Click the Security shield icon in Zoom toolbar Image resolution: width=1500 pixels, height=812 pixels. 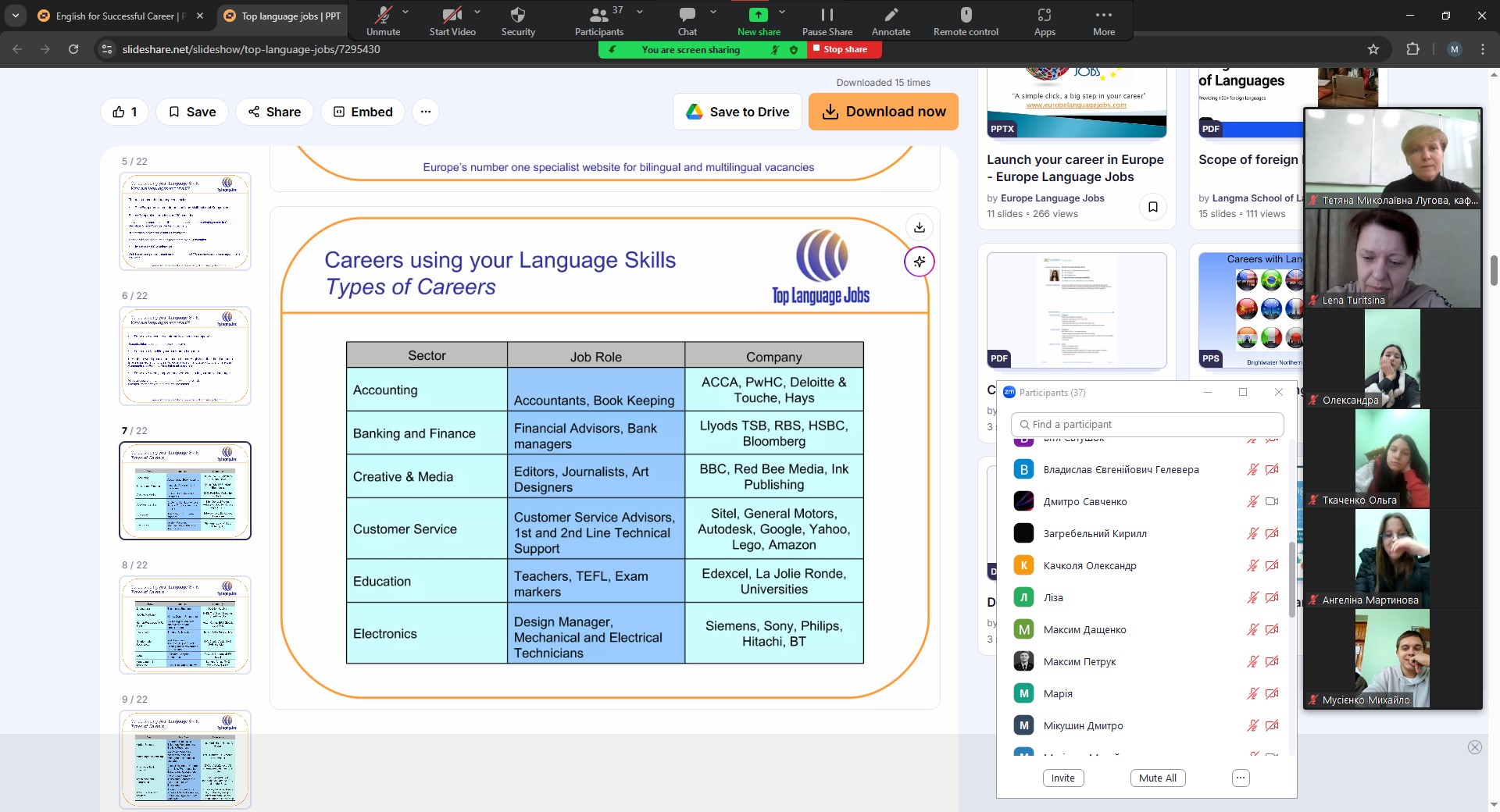pos(517,16)
